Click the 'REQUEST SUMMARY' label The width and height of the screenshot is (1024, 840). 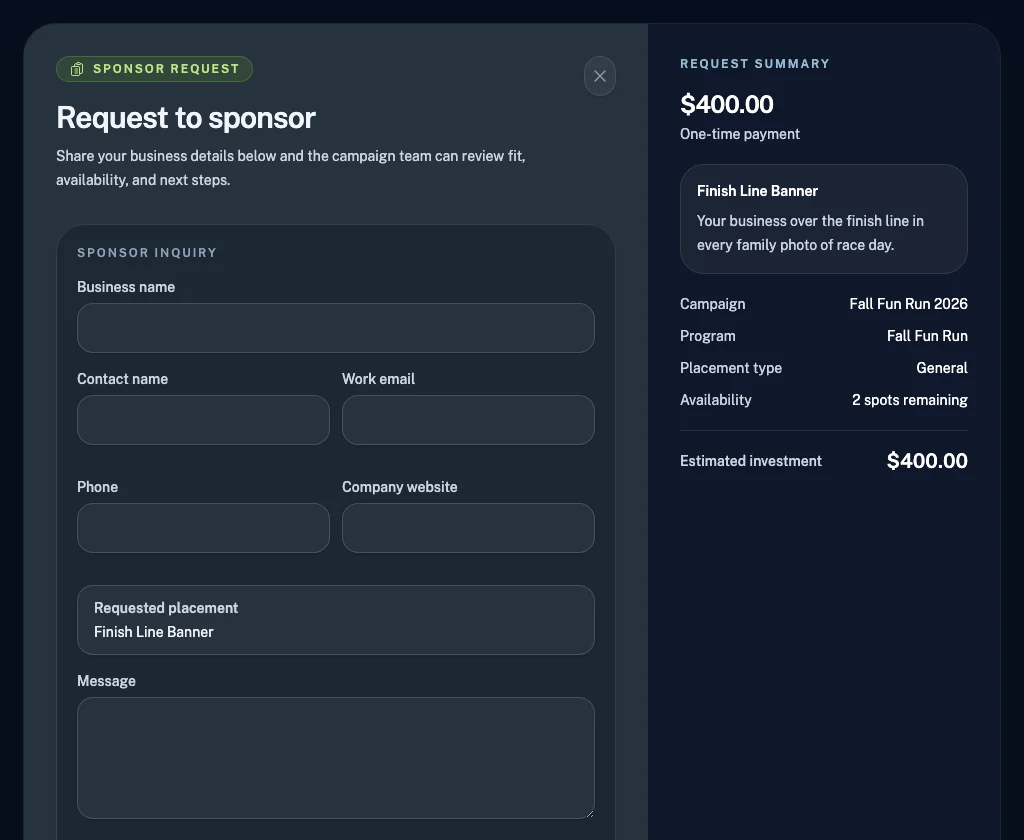[755, 64]
